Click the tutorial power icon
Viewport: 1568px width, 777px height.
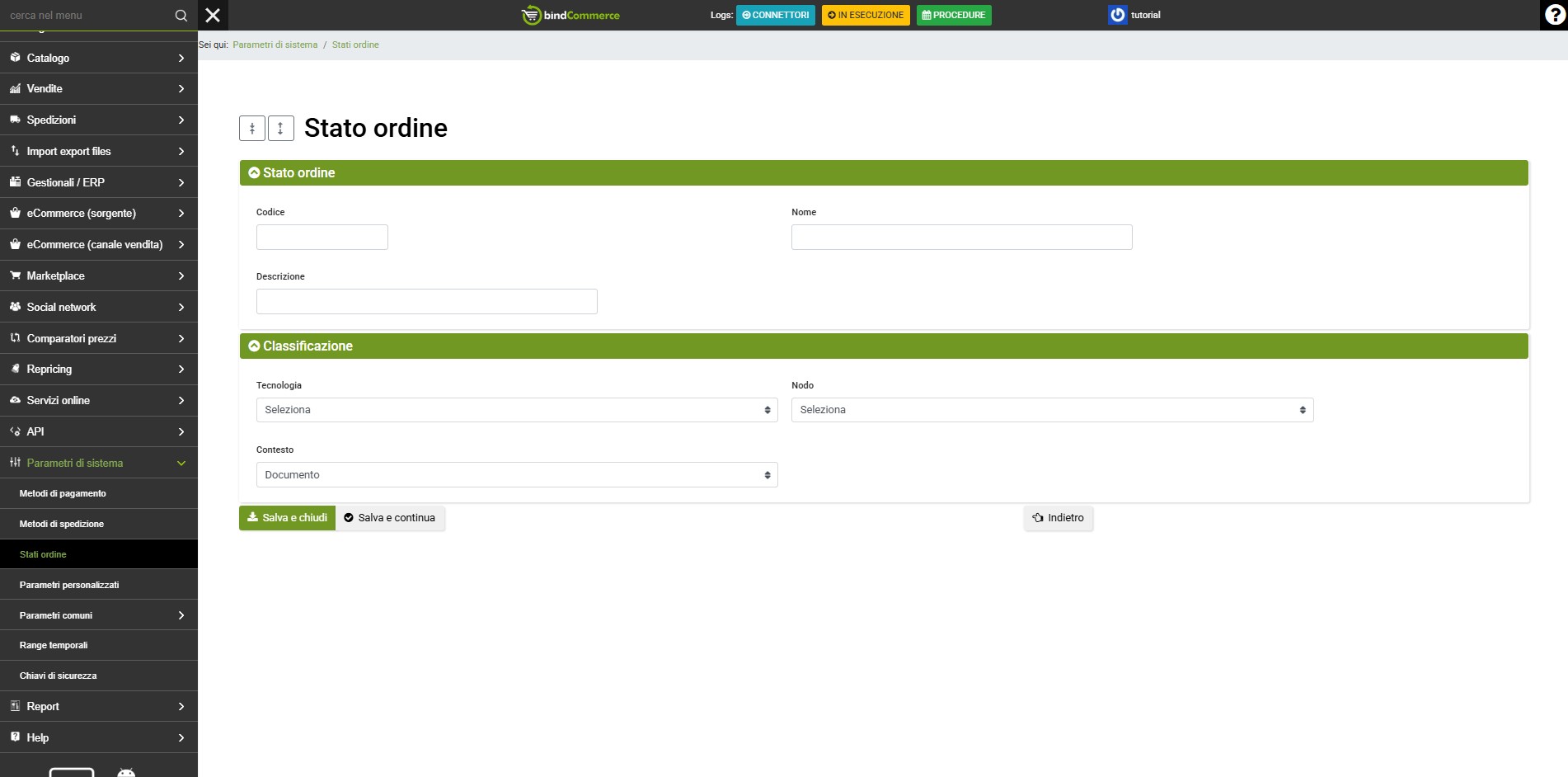pos(1117,15)
